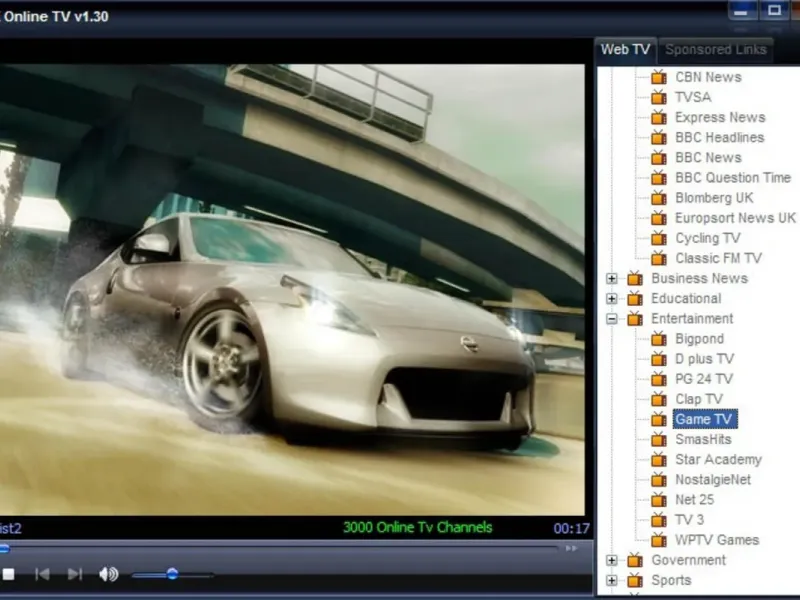
Task: Click the TV icon beside Classic FM TV
Action: tap(659, 258)
